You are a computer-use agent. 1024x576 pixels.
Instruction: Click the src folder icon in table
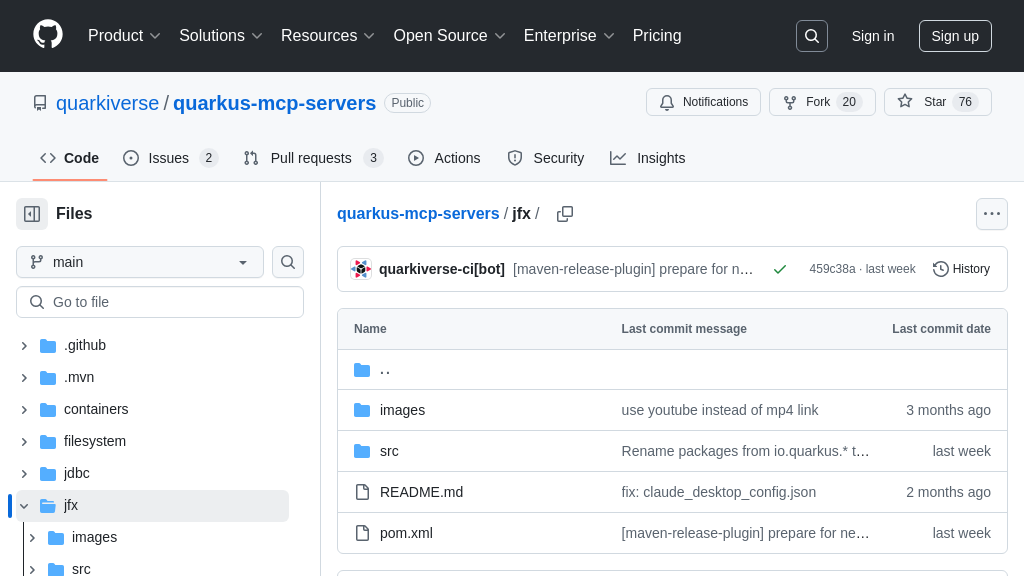pyautogui.click(x=362, y=451)
